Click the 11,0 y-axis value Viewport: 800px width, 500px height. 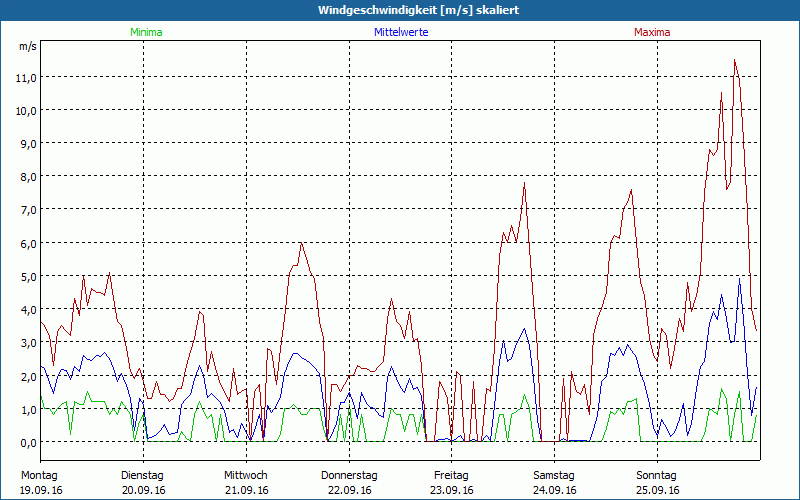[26, 78]
